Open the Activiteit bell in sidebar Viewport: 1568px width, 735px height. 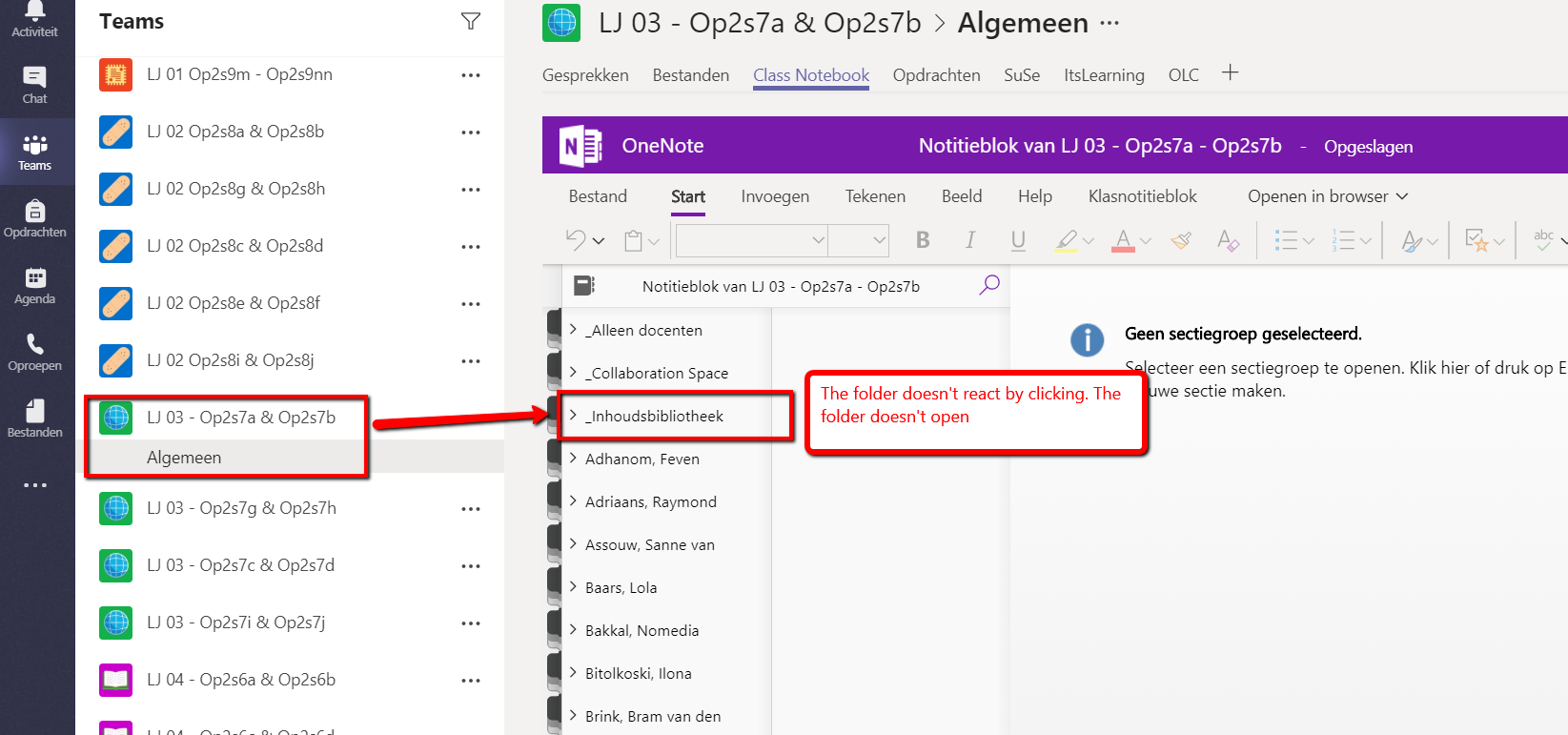pos(35,19)
